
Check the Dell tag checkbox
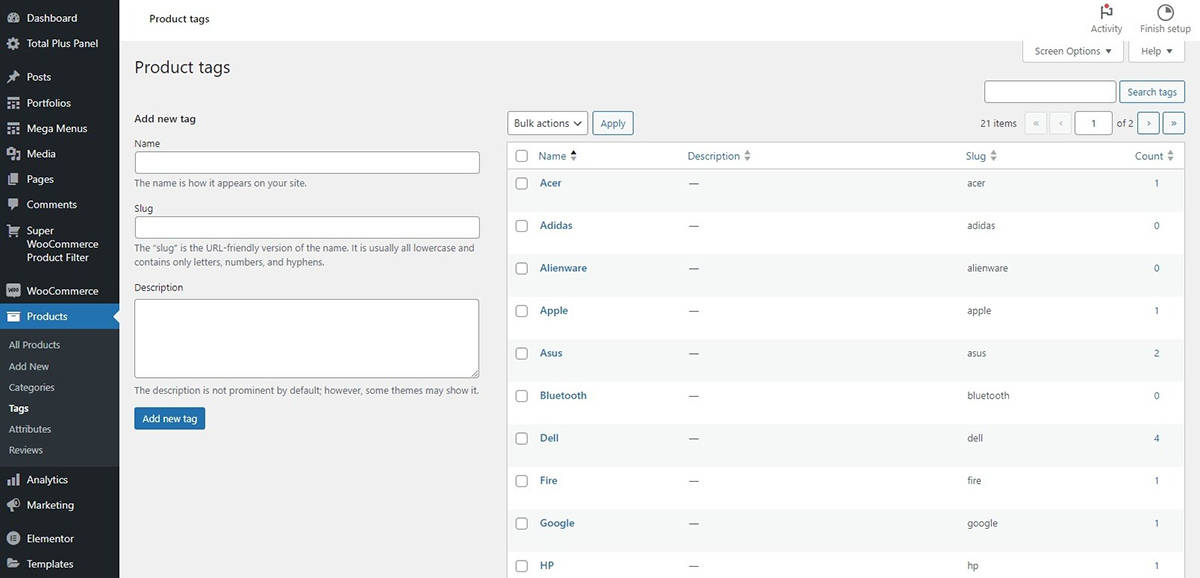(521, 439)
